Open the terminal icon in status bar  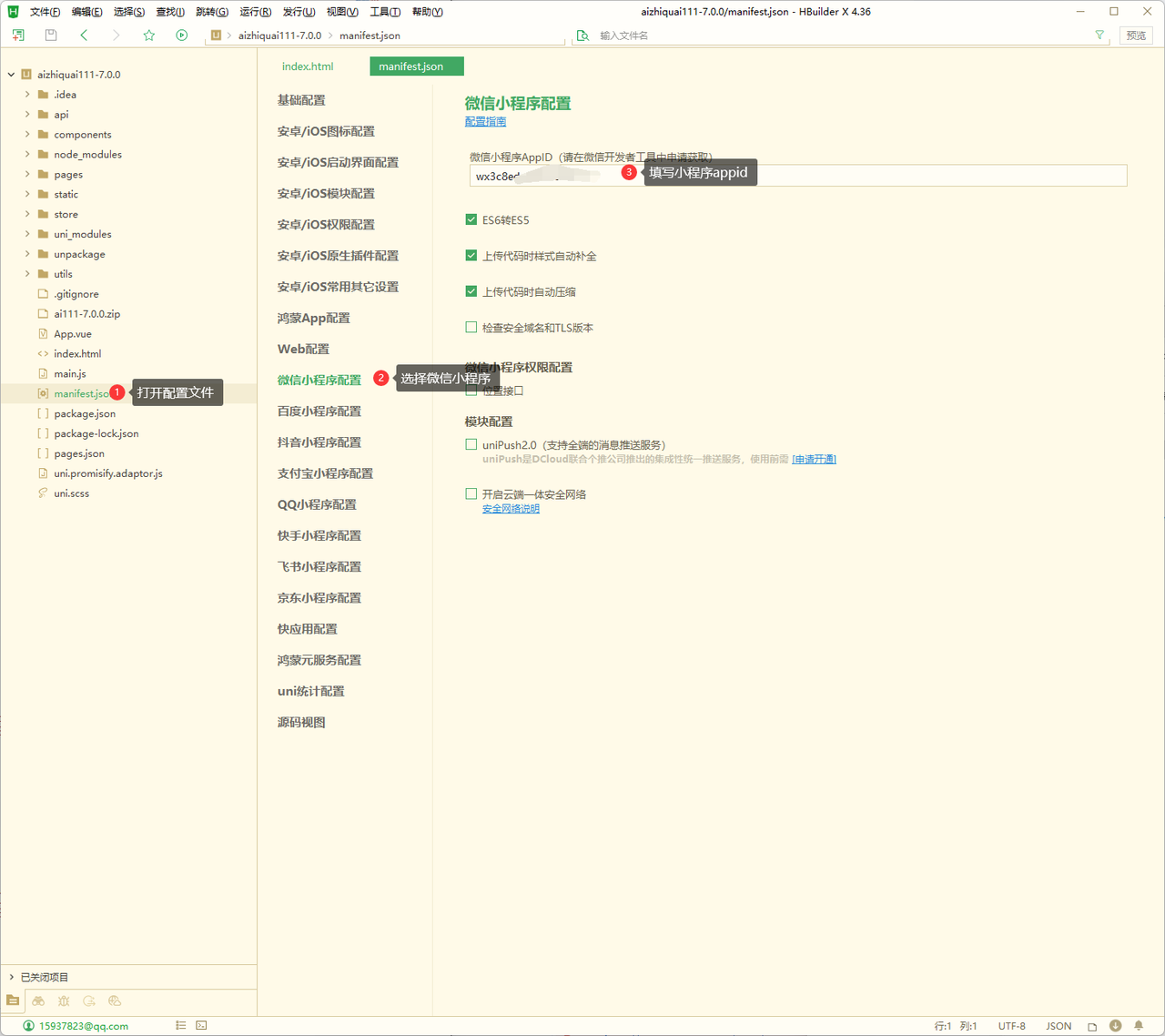tap(201, 1025)
